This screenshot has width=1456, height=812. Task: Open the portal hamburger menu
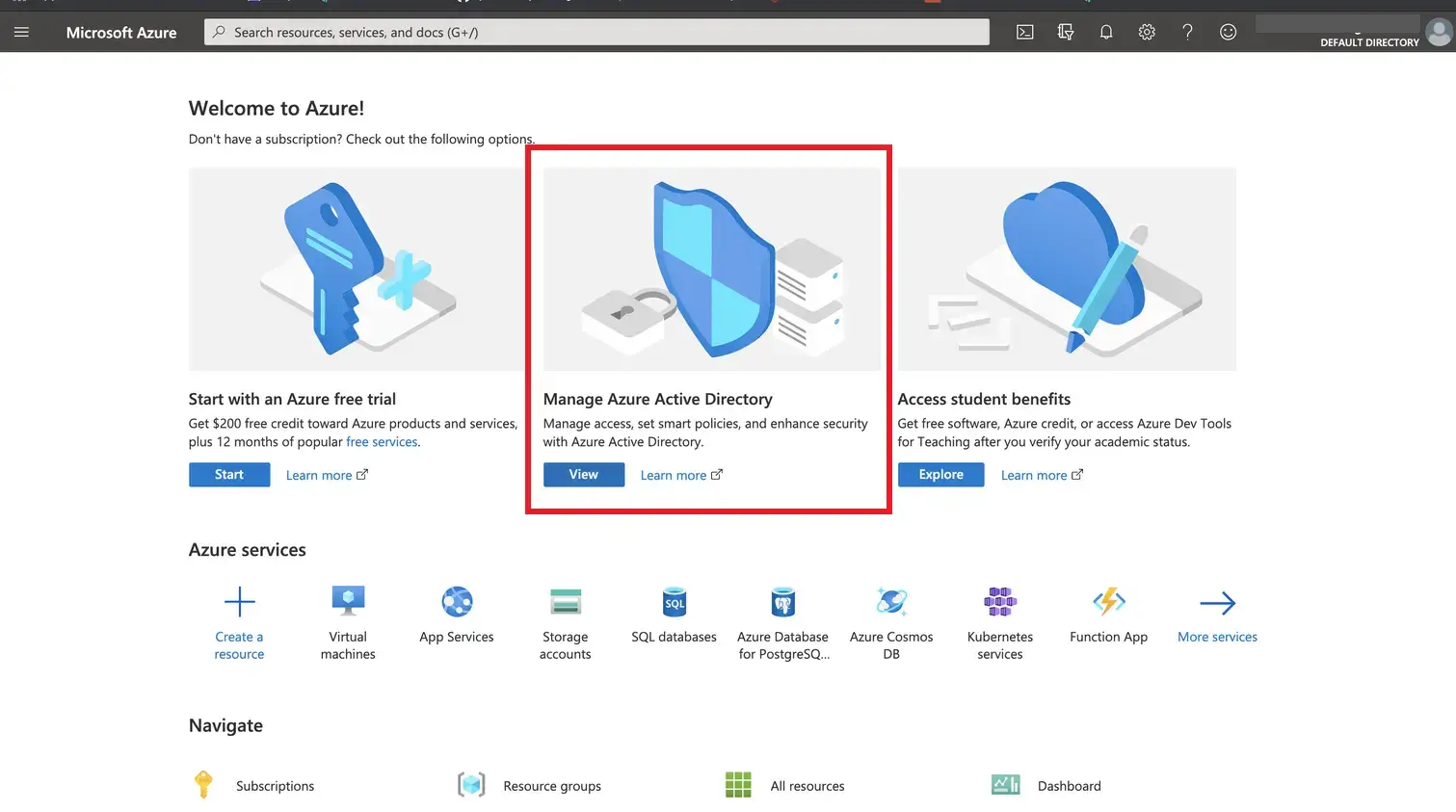21,32
